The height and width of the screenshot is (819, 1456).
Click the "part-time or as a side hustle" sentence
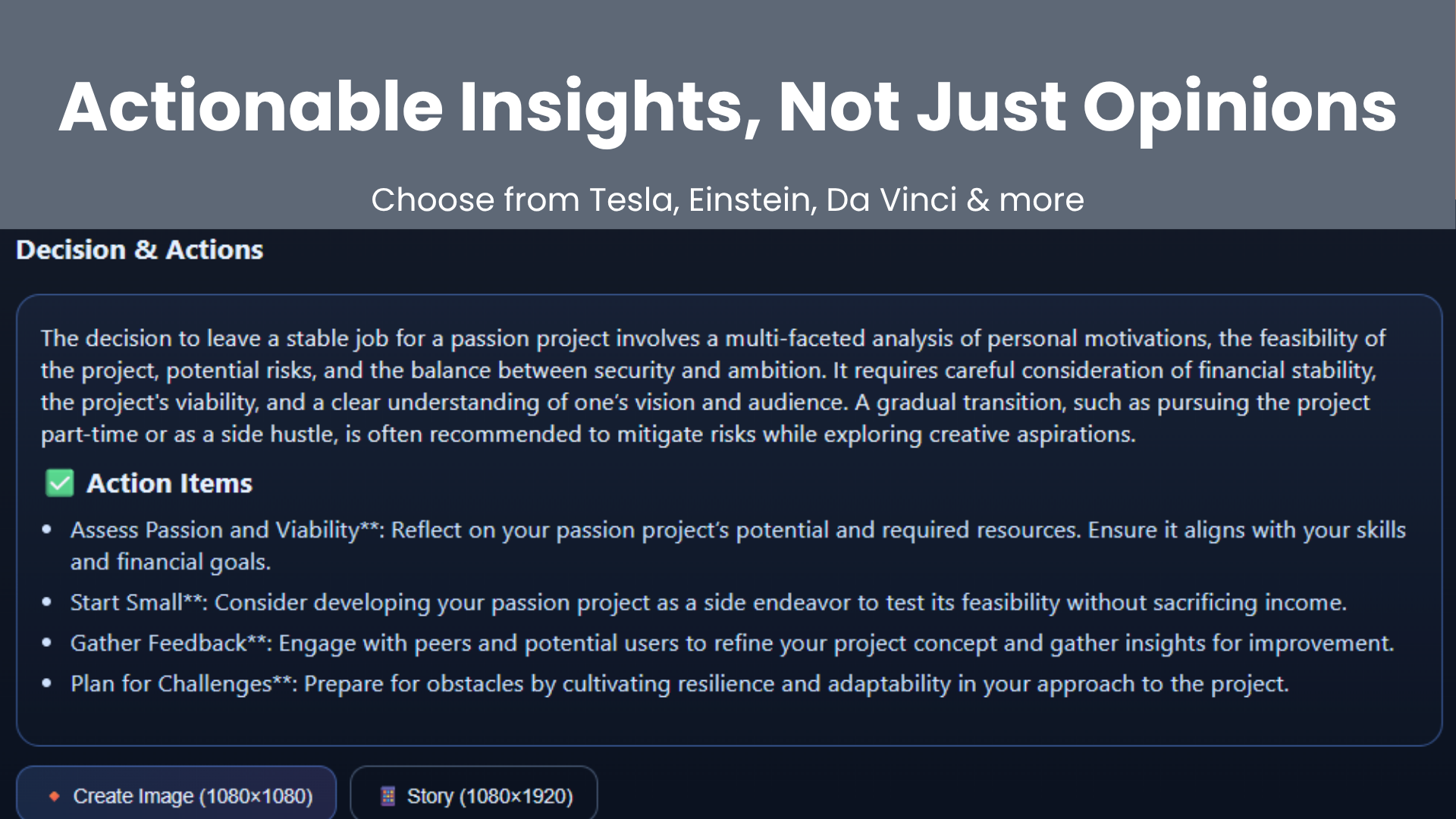(588, 435)
